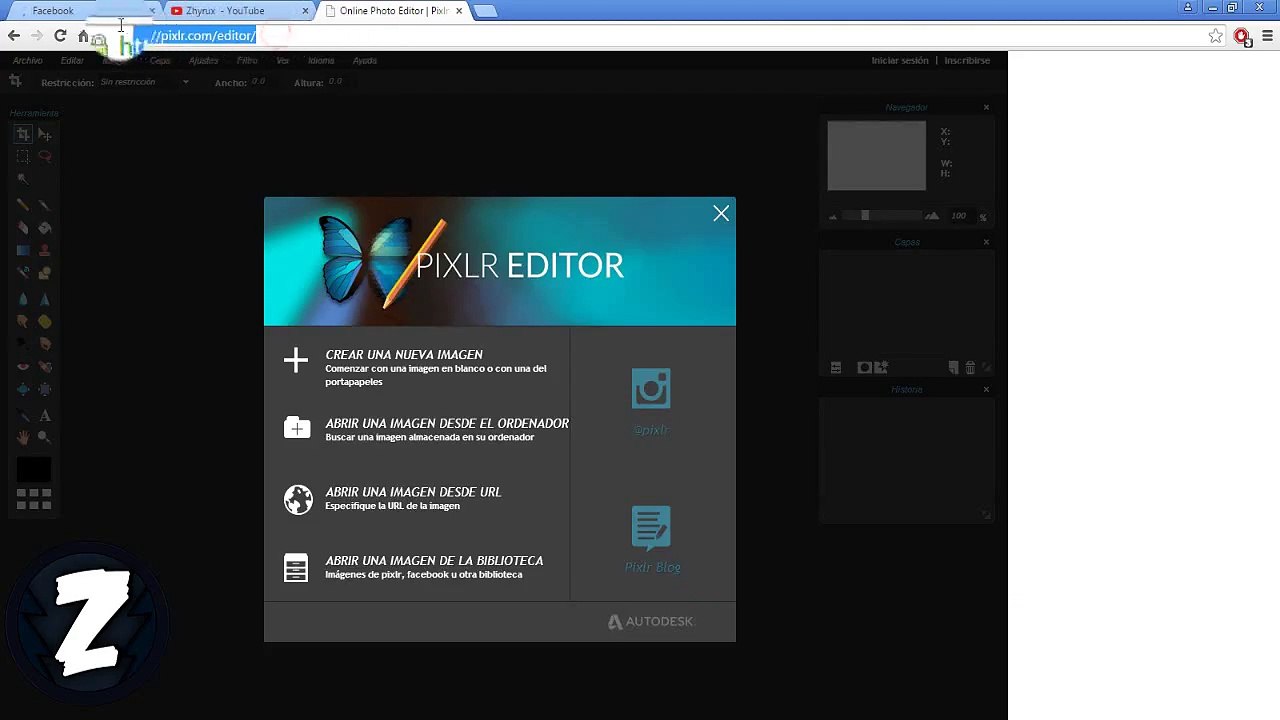Image resolution: width=1280 pixels, height=720 pixels.
Task: Select the Type text tool
Action: click(45, 415)
